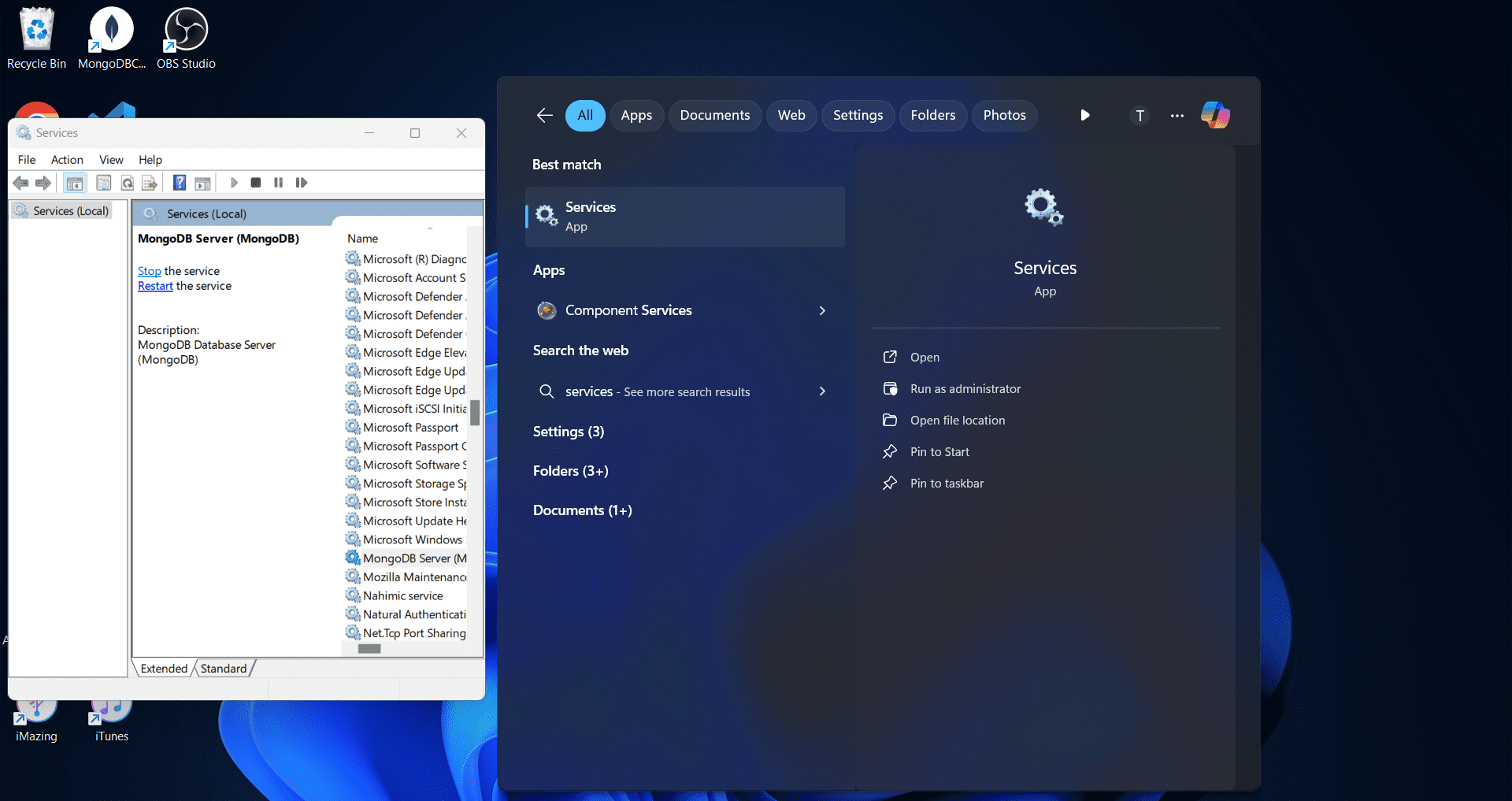Toggle the Show/Hide Action Pane icon
Viewport: 1512px width, 801px height.
tap(203, 183)
